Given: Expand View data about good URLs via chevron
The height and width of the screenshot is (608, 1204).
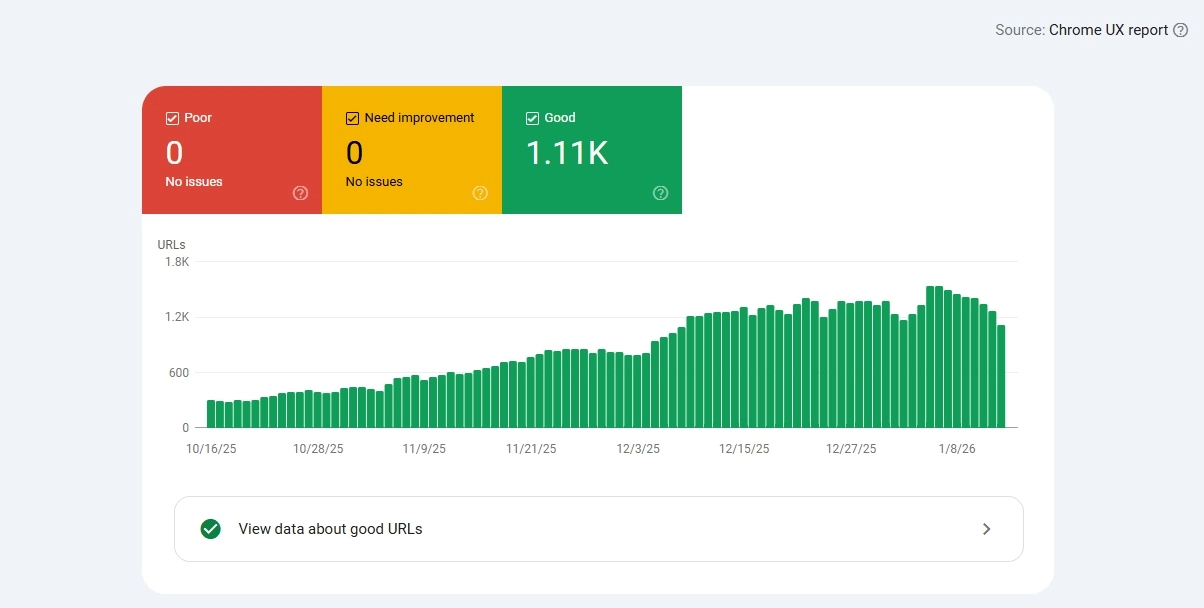Looking at the screenshot, I should pos(986,528).
